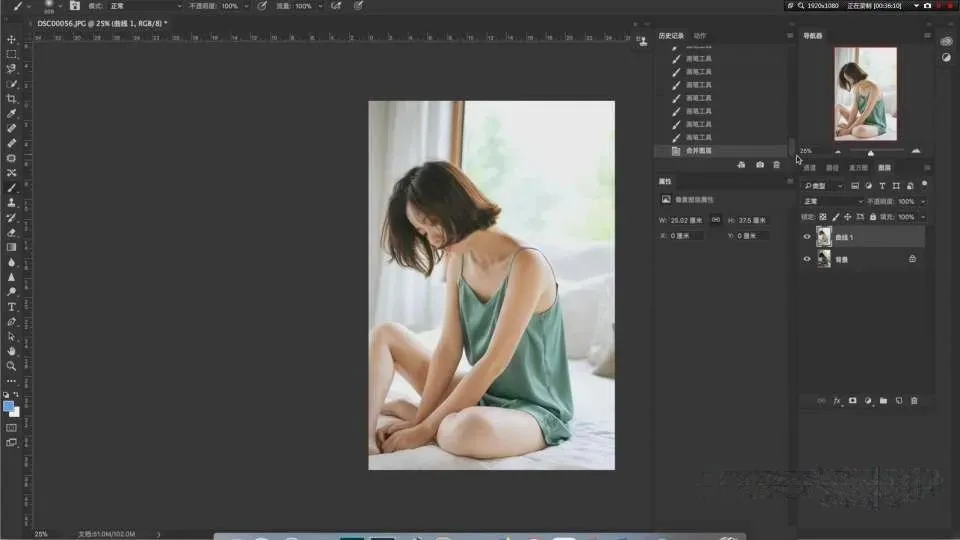
Task: Select the Zoom tool in toolbar
Action: [12, 366]
